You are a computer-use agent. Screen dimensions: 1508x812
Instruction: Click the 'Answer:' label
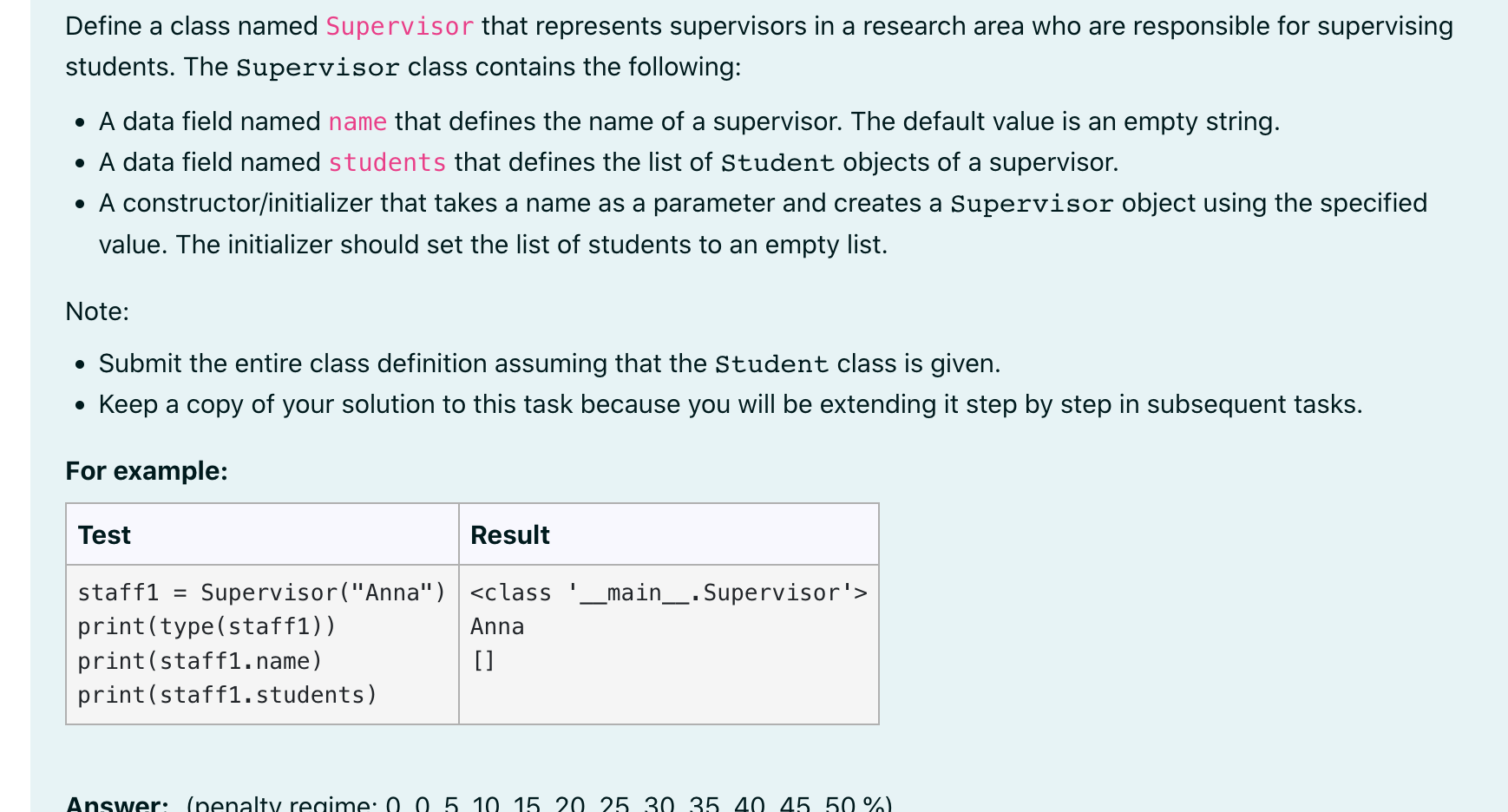coord(117,803)
